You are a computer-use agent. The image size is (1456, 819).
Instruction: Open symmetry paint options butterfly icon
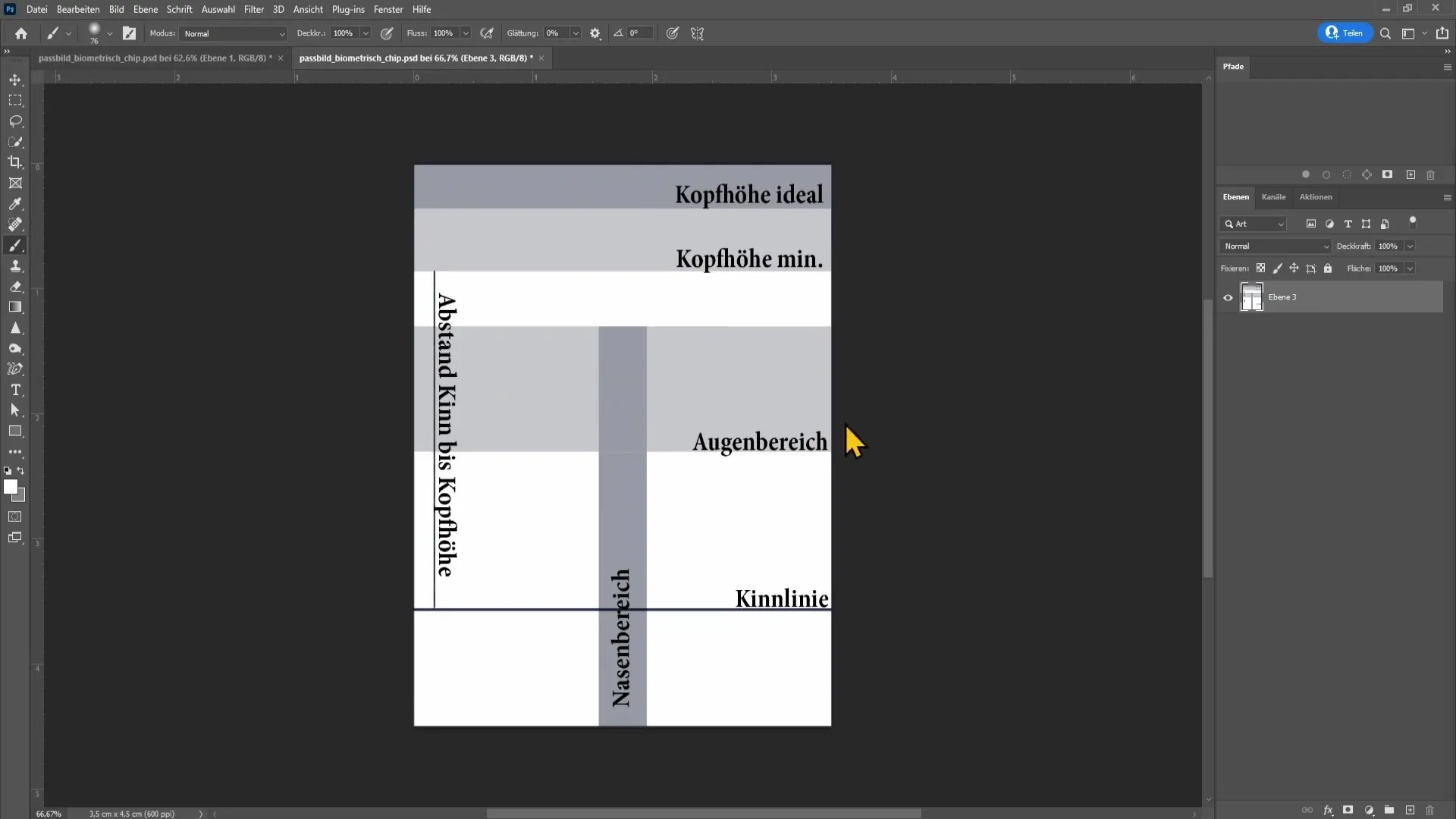698,33
